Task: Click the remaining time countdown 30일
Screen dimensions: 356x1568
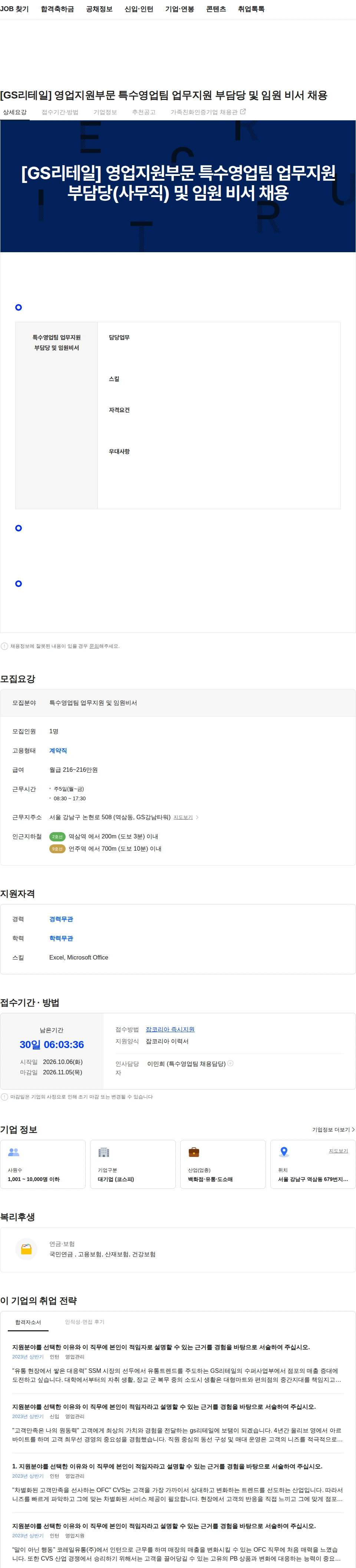Action: coord(52,1044)
